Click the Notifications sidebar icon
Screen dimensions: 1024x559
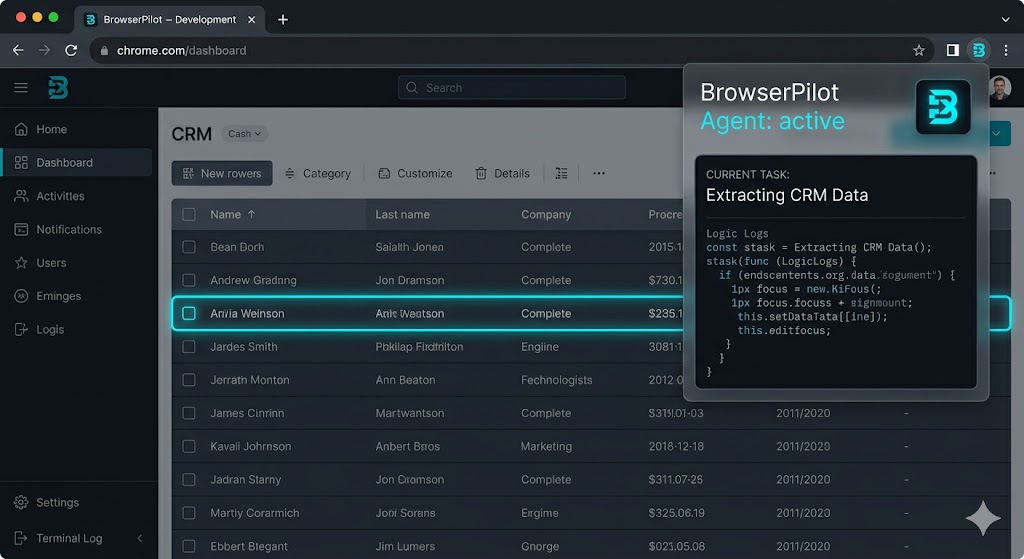click(x=21, y=229)
